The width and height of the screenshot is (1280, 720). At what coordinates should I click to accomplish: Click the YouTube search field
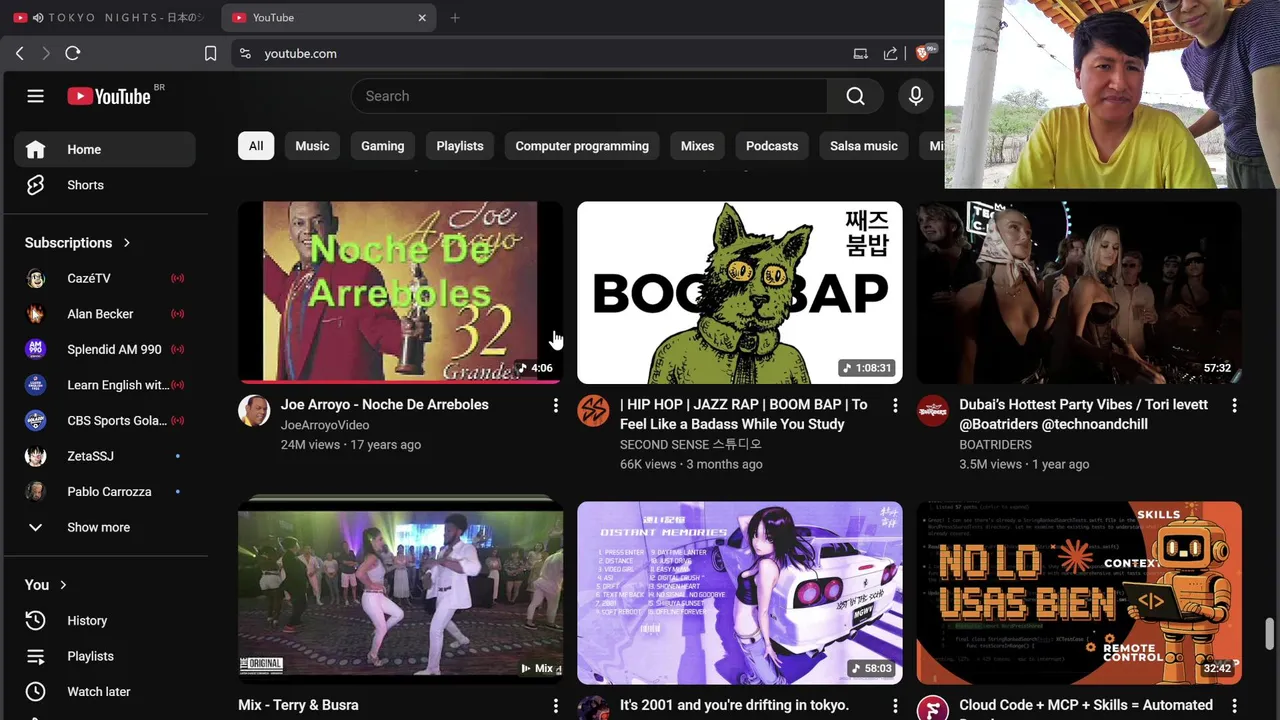pos(589,96)
